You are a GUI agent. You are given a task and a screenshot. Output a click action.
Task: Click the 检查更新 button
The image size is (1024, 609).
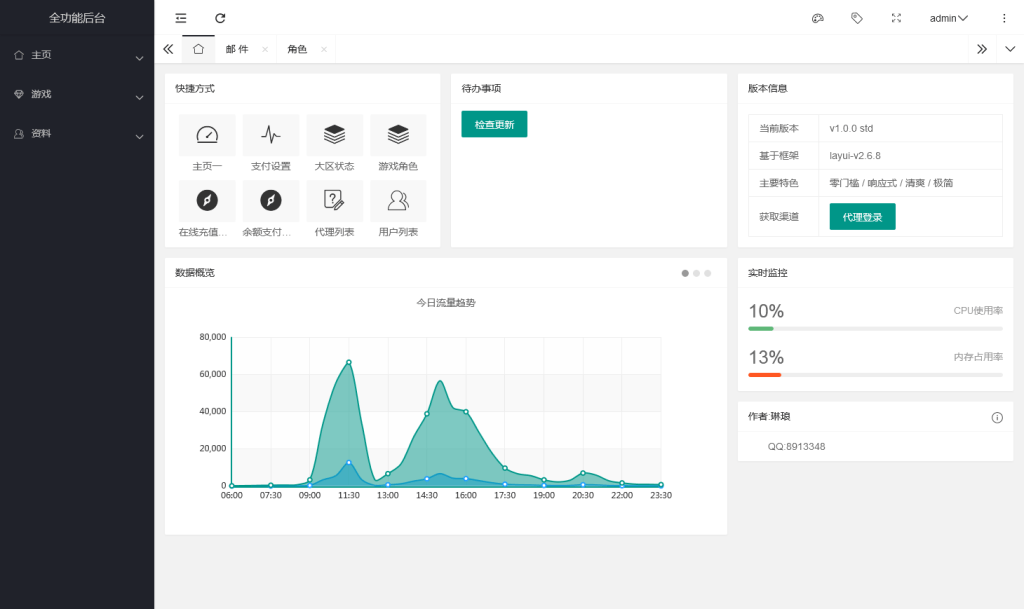[494, 123]
